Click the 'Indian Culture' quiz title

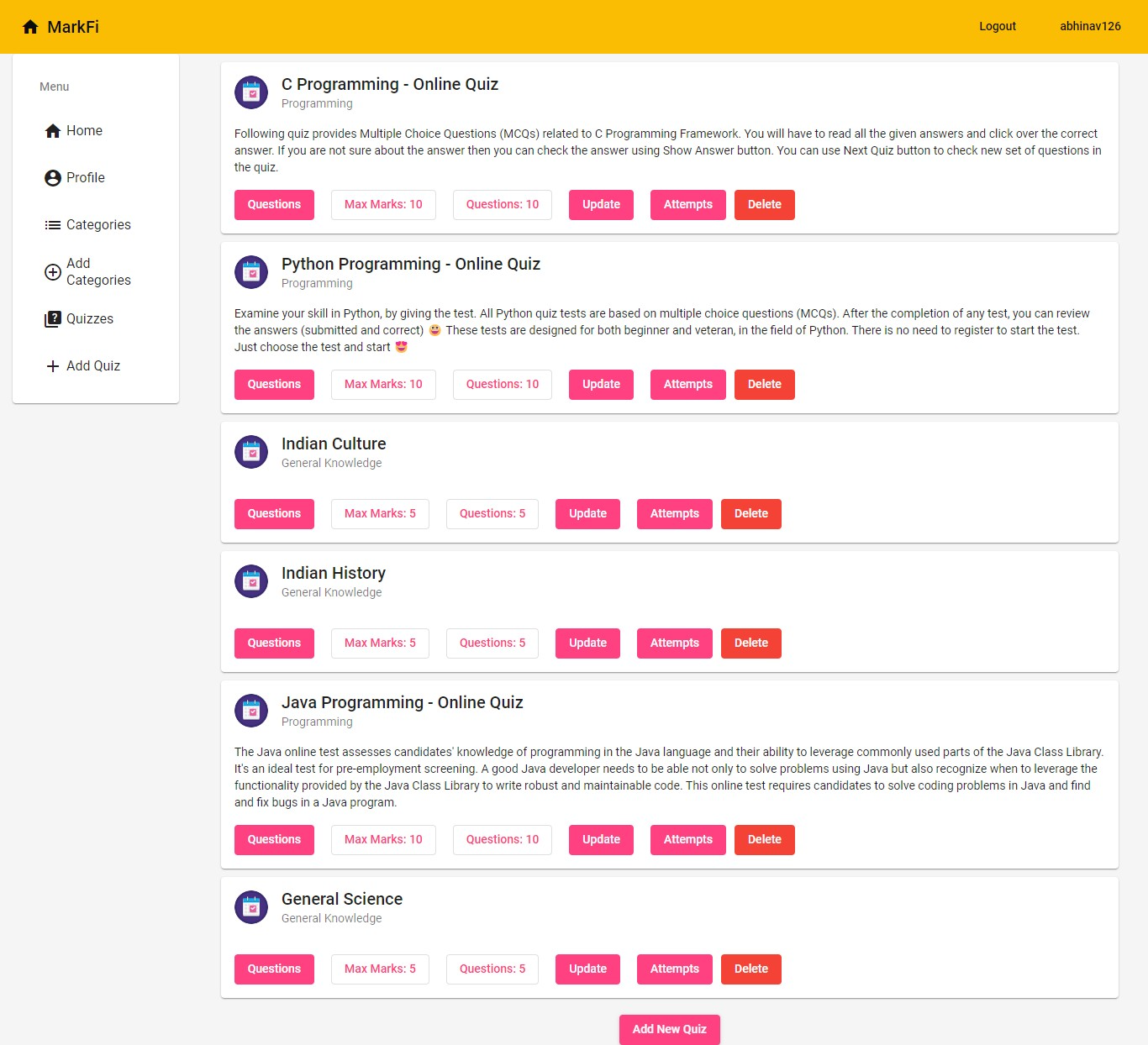(x=334, y=444)
